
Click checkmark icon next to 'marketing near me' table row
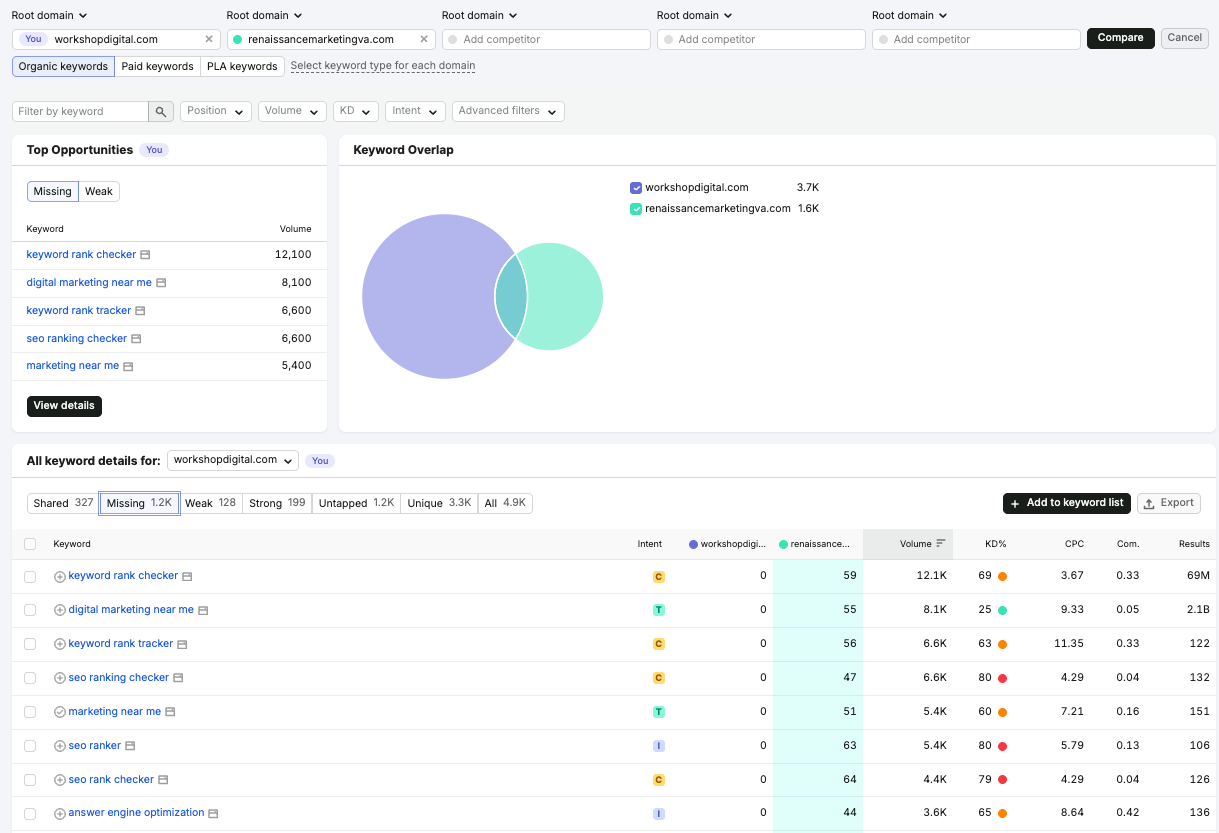(x=59, y=712)
